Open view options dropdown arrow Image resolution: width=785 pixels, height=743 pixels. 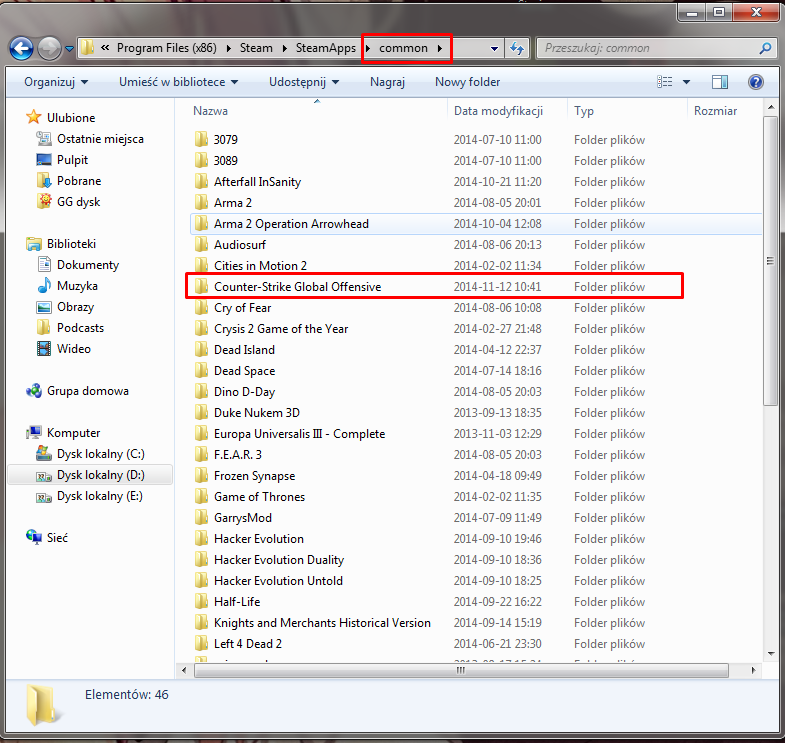686,82
